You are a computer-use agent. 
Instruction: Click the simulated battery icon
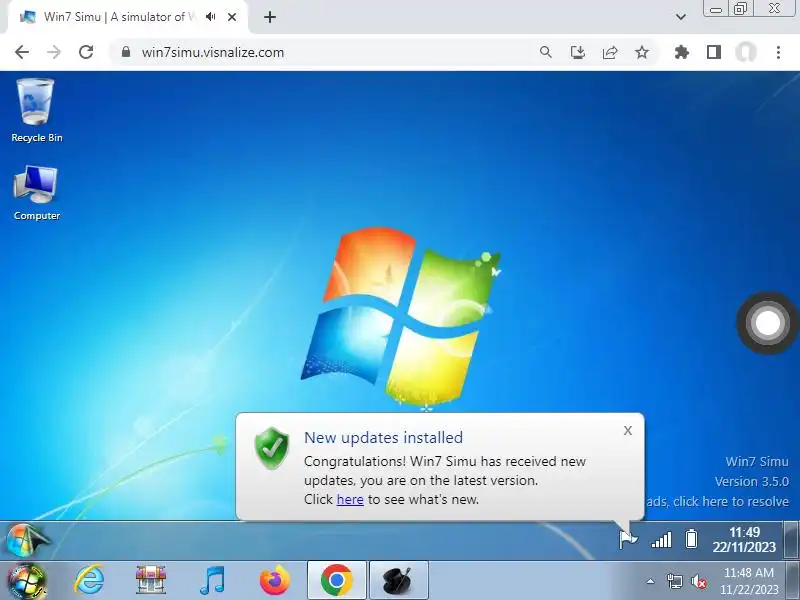tap(691, 539)
